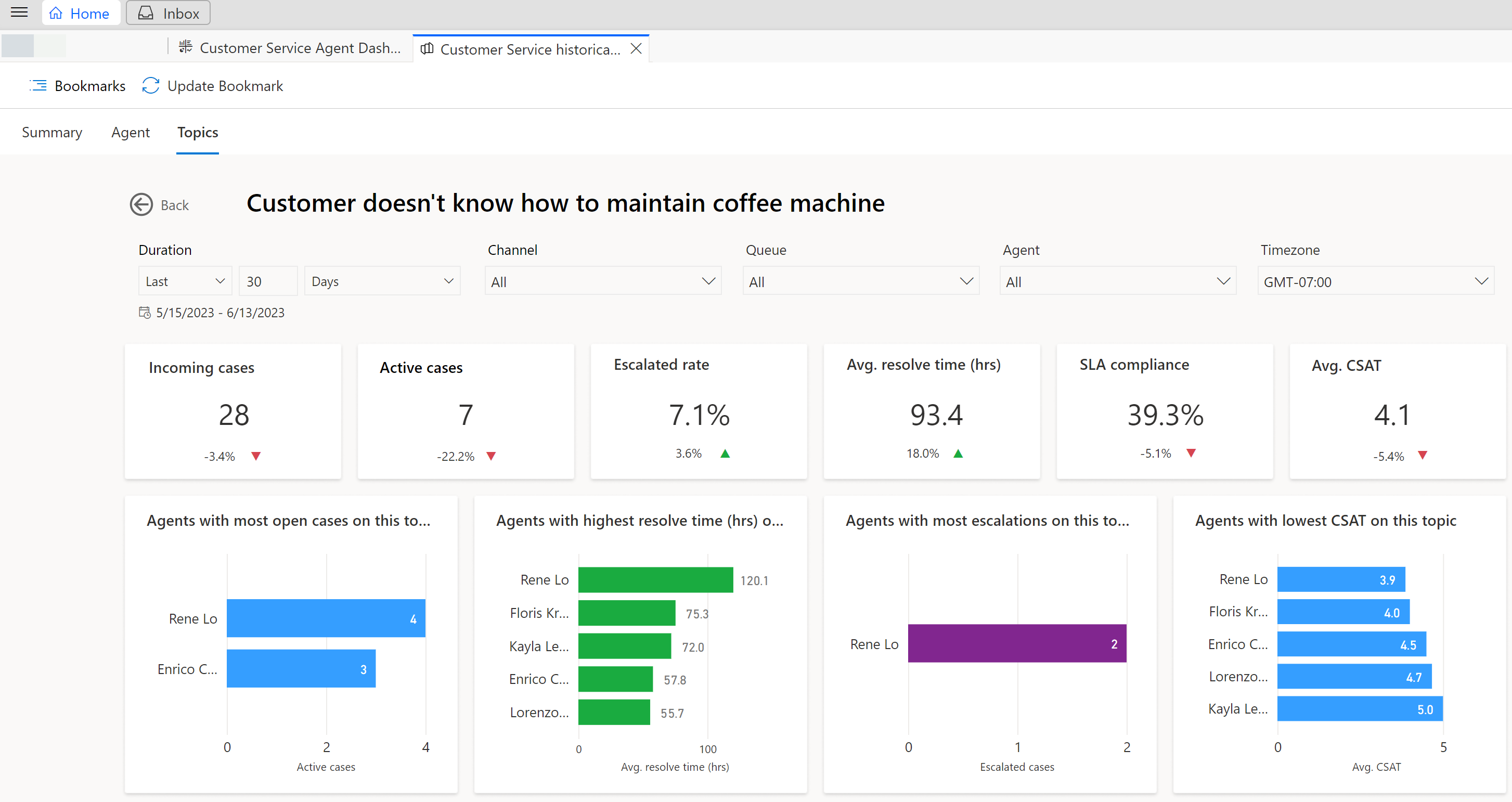Click the Home icon in navigation bar

tap(57, 14)
